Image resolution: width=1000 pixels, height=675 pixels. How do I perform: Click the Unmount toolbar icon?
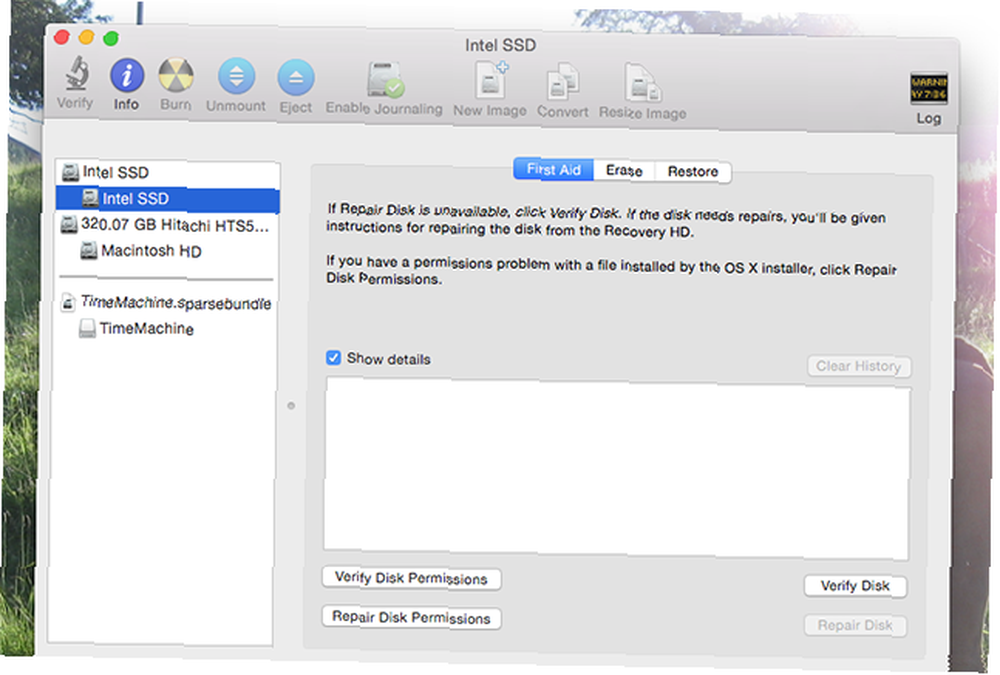click(x=236, y=77)
